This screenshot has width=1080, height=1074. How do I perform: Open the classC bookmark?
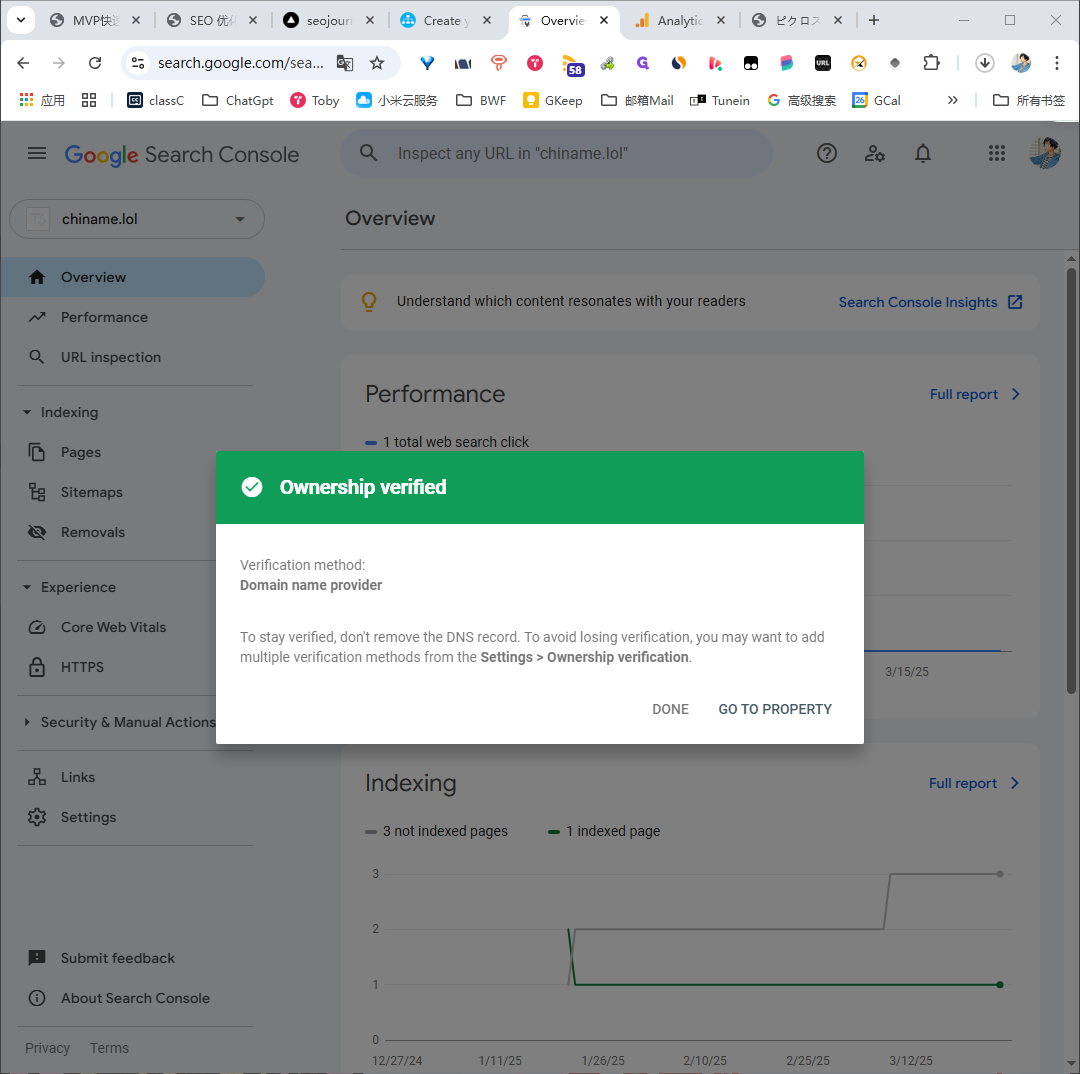click(x=156, y=101)
